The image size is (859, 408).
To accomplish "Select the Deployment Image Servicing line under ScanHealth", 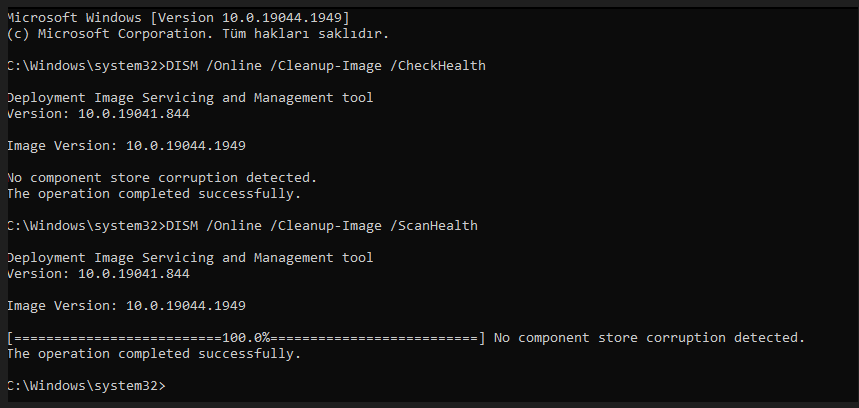I will tap(189, 257).
